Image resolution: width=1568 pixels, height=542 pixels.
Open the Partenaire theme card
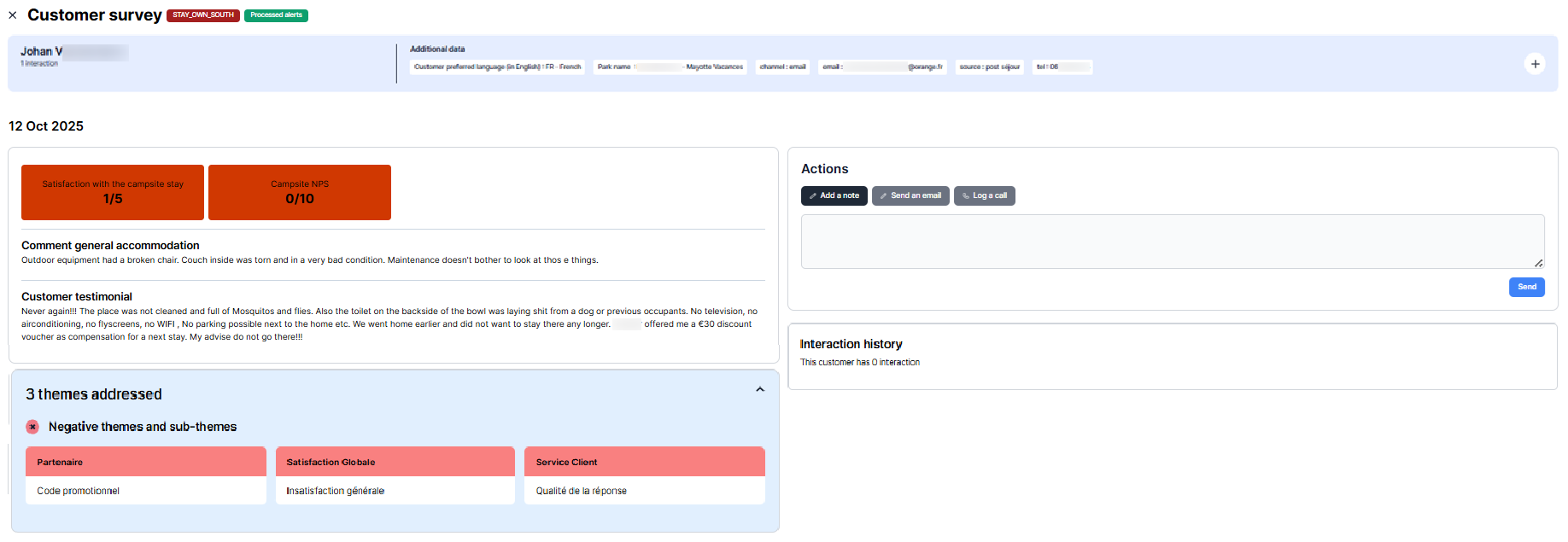click(x=146, y=462)
